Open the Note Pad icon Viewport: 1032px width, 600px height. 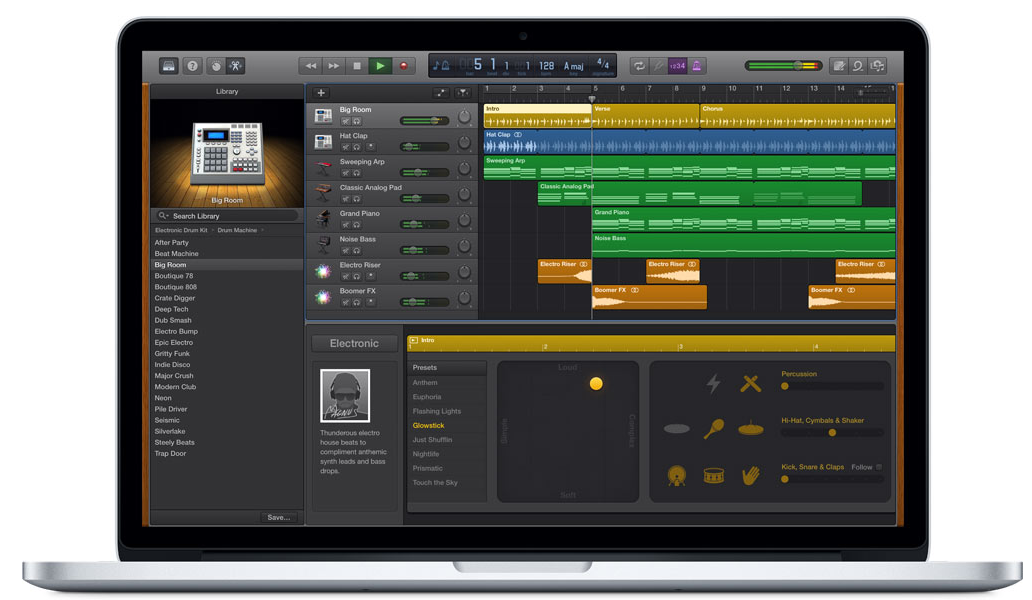pos(838,66)
